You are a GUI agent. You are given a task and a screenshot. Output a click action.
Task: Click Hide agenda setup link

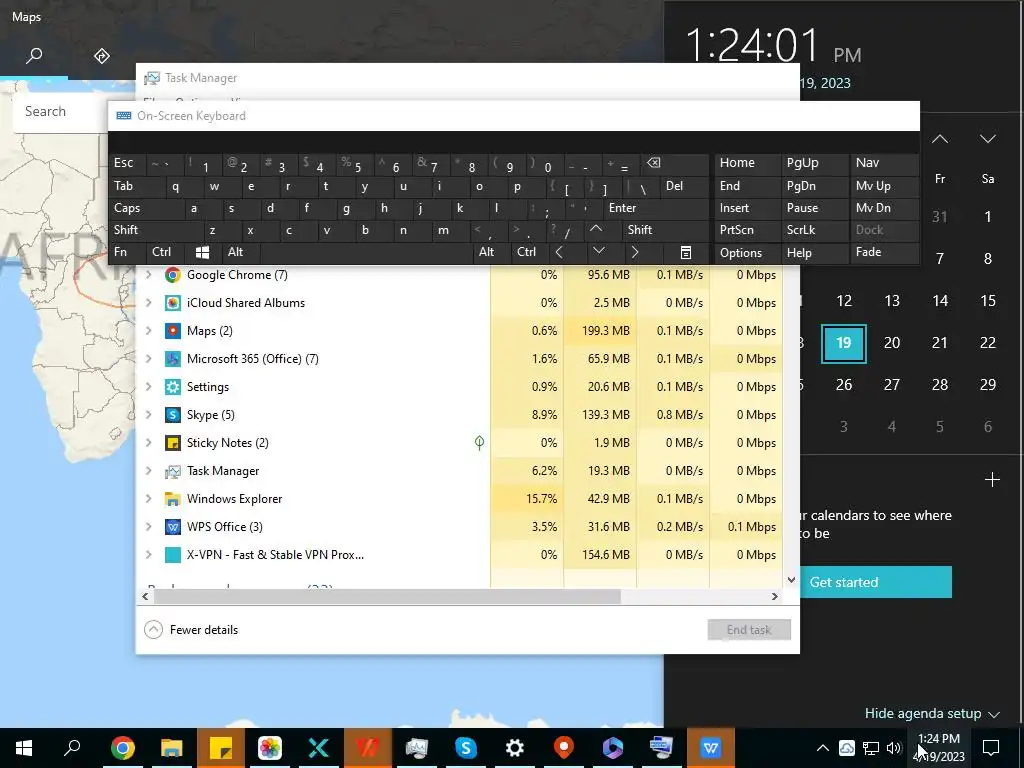click(932, 714)
